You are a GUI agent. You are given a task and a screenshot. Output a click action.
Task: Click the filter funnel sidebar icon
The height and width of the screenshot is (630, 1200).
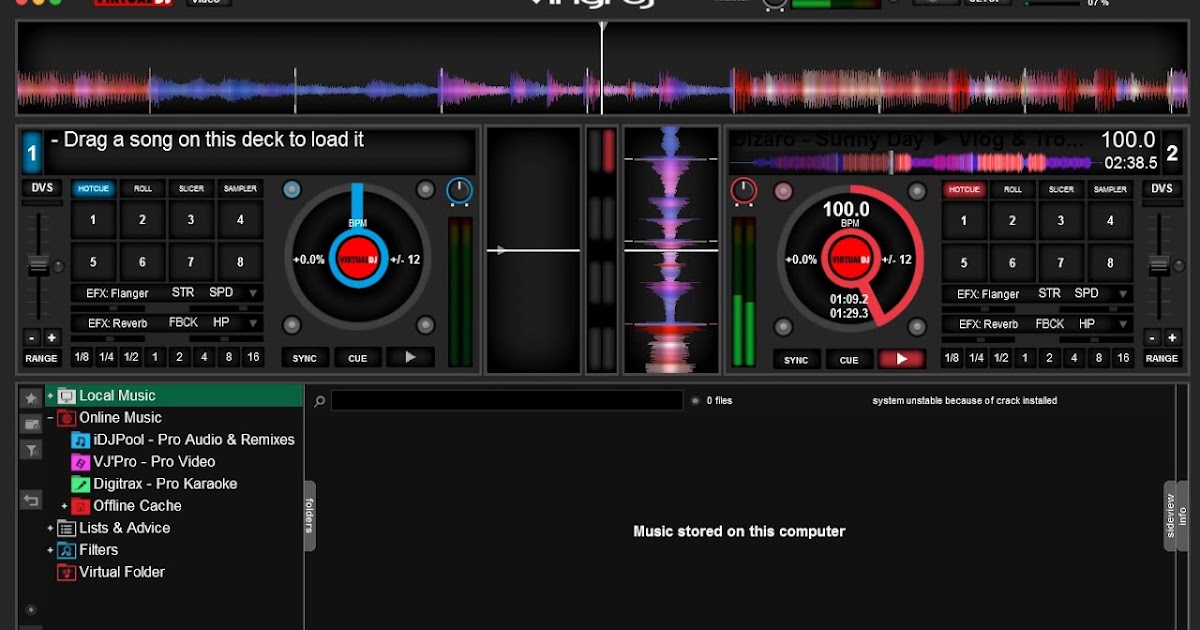coord(31,452)
